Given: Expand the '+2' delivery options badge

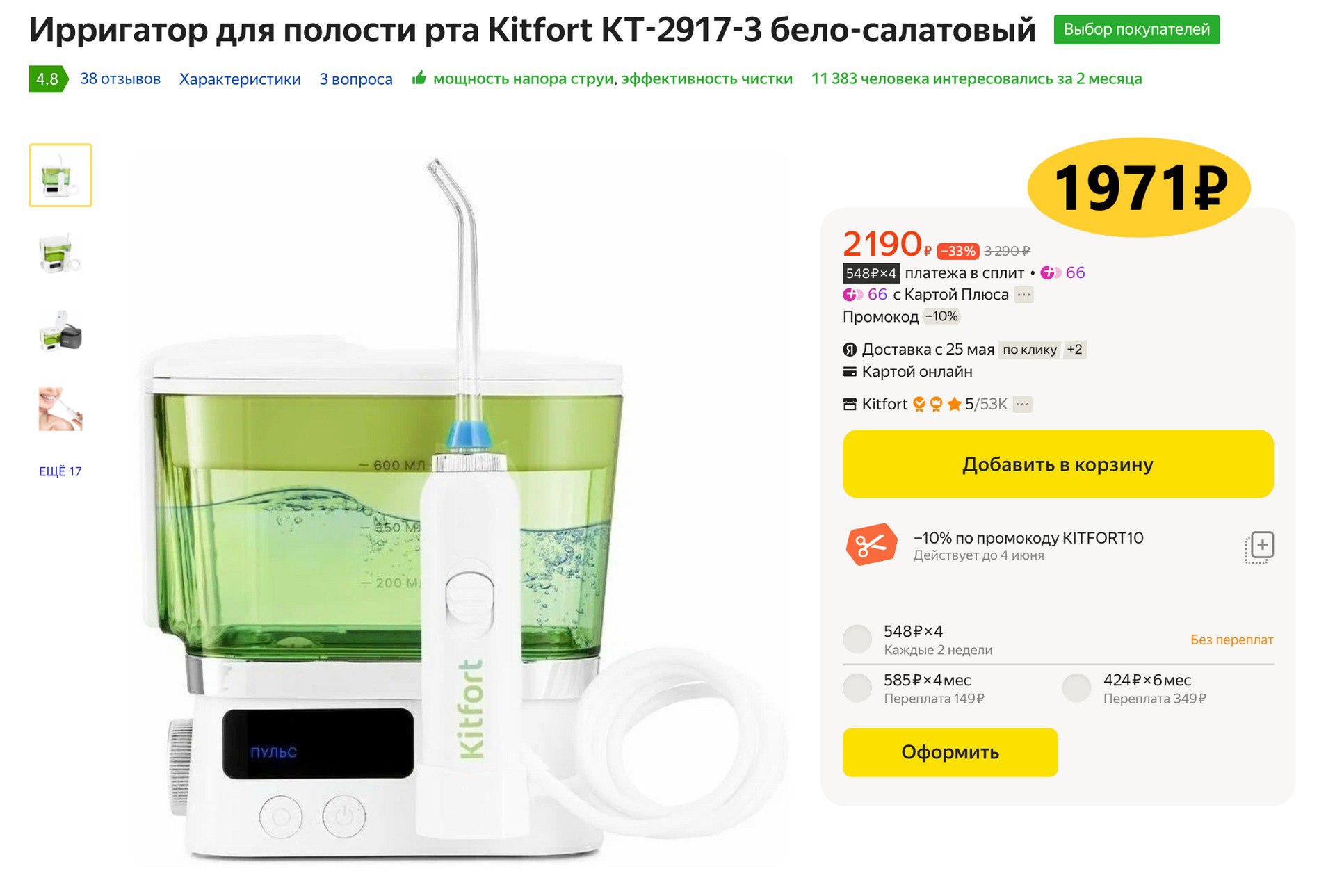Looking at the screenshot, I should pos(1074,350).
